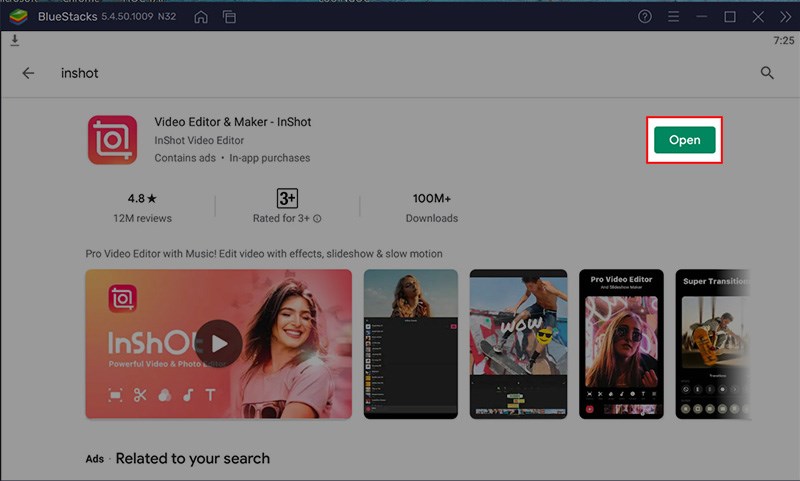
Task: Select the 100M+ Downloads stat
Action: pos(432,208)
